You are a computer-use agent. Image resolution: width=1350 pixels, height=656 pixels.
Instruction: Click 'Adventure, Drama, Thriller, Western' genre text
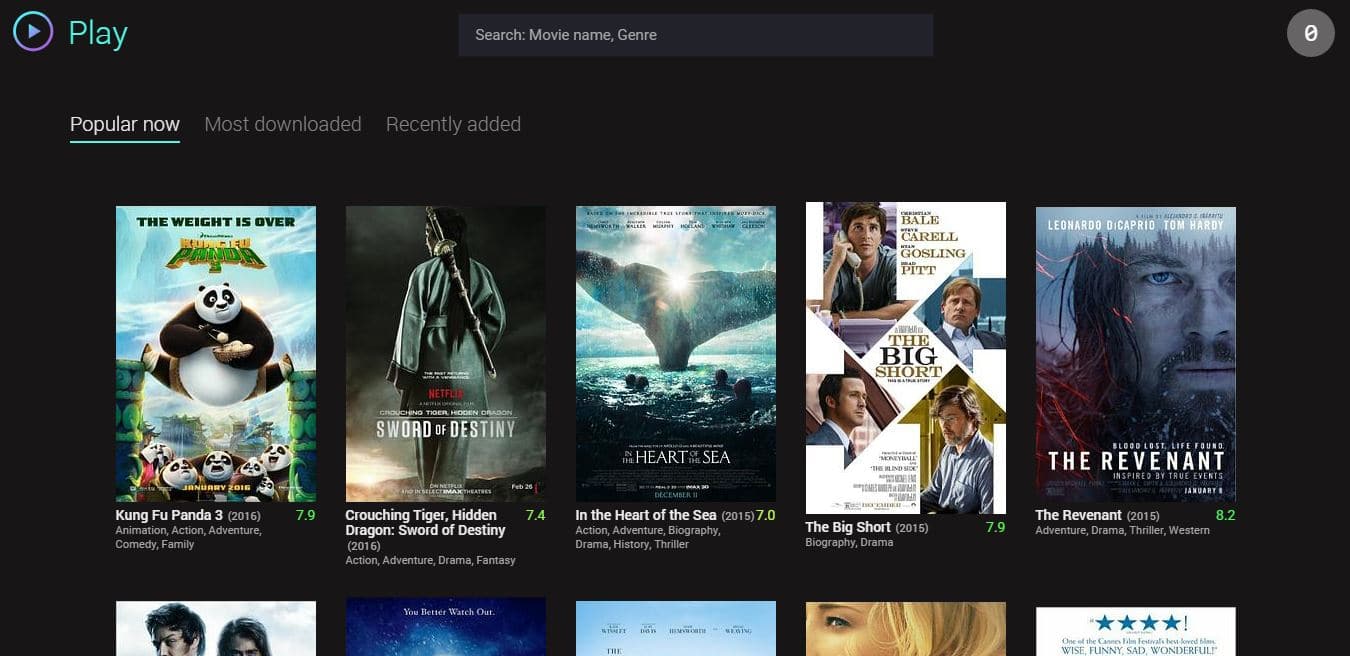1123,530
